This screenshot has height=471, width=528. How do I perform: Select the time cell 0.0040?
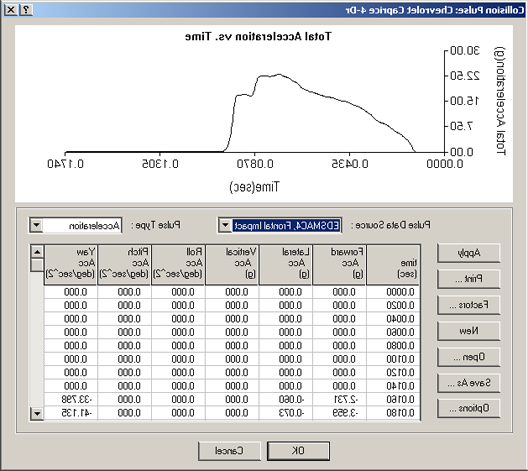[x=393, y=319]
